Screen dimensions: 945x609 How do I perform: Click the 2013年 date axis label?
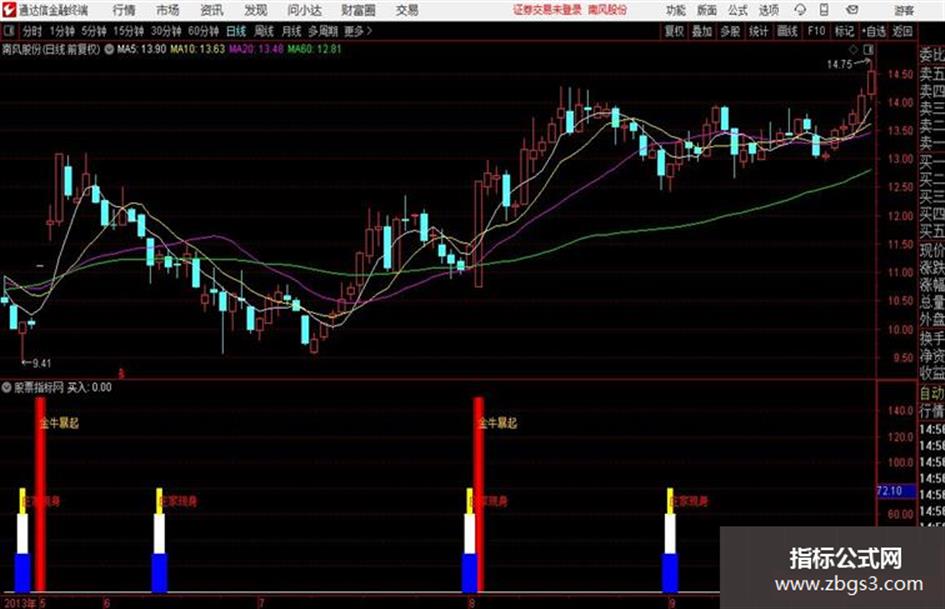[x=19, y=602]
